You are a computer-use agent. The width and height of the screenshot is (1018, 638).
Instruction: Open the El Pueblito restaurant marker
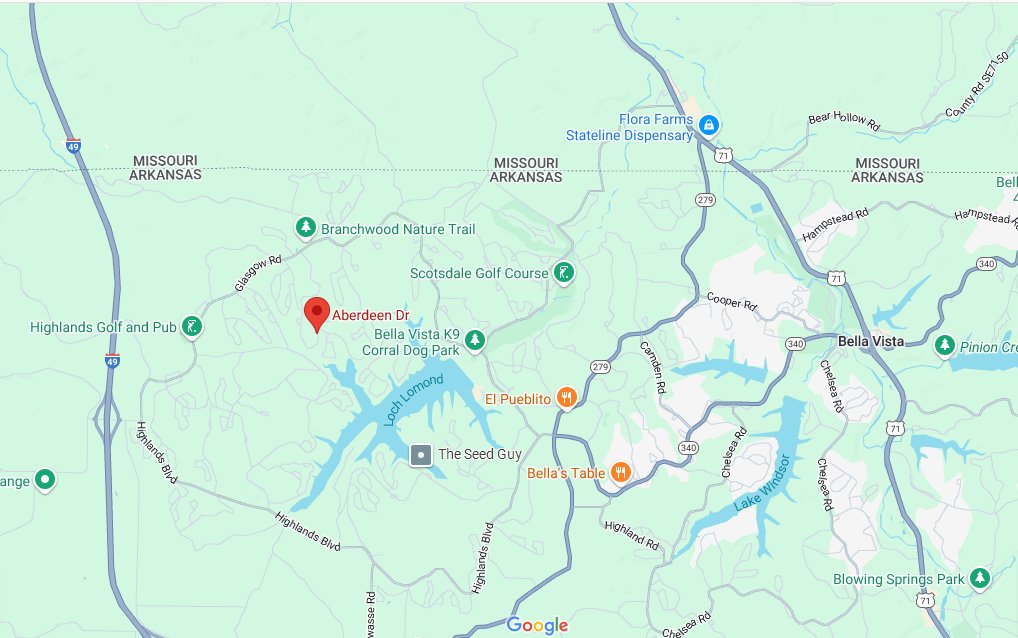(567, 398)
